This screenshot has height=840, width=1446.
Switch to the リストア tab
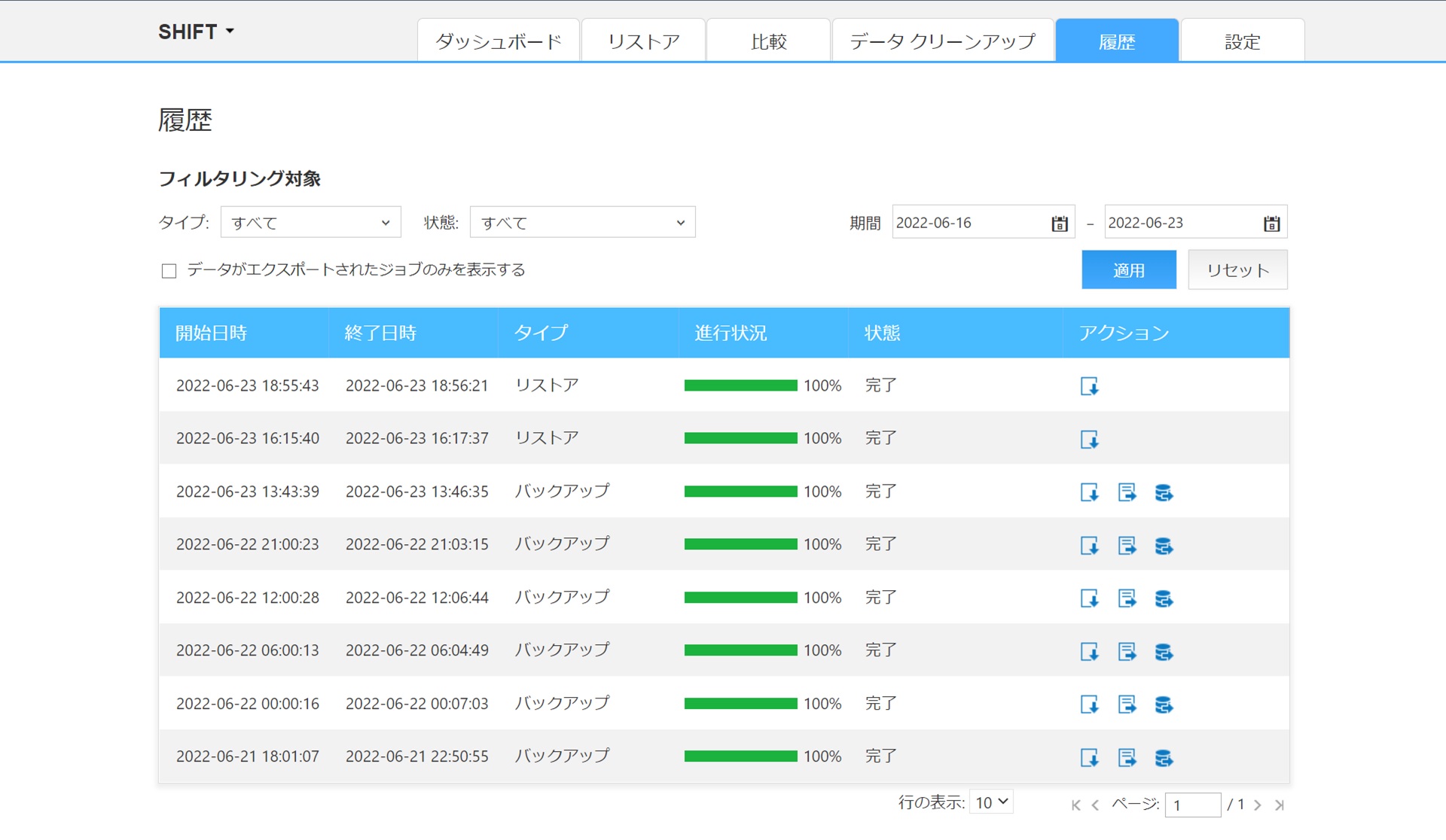click(x=643, y=41)
